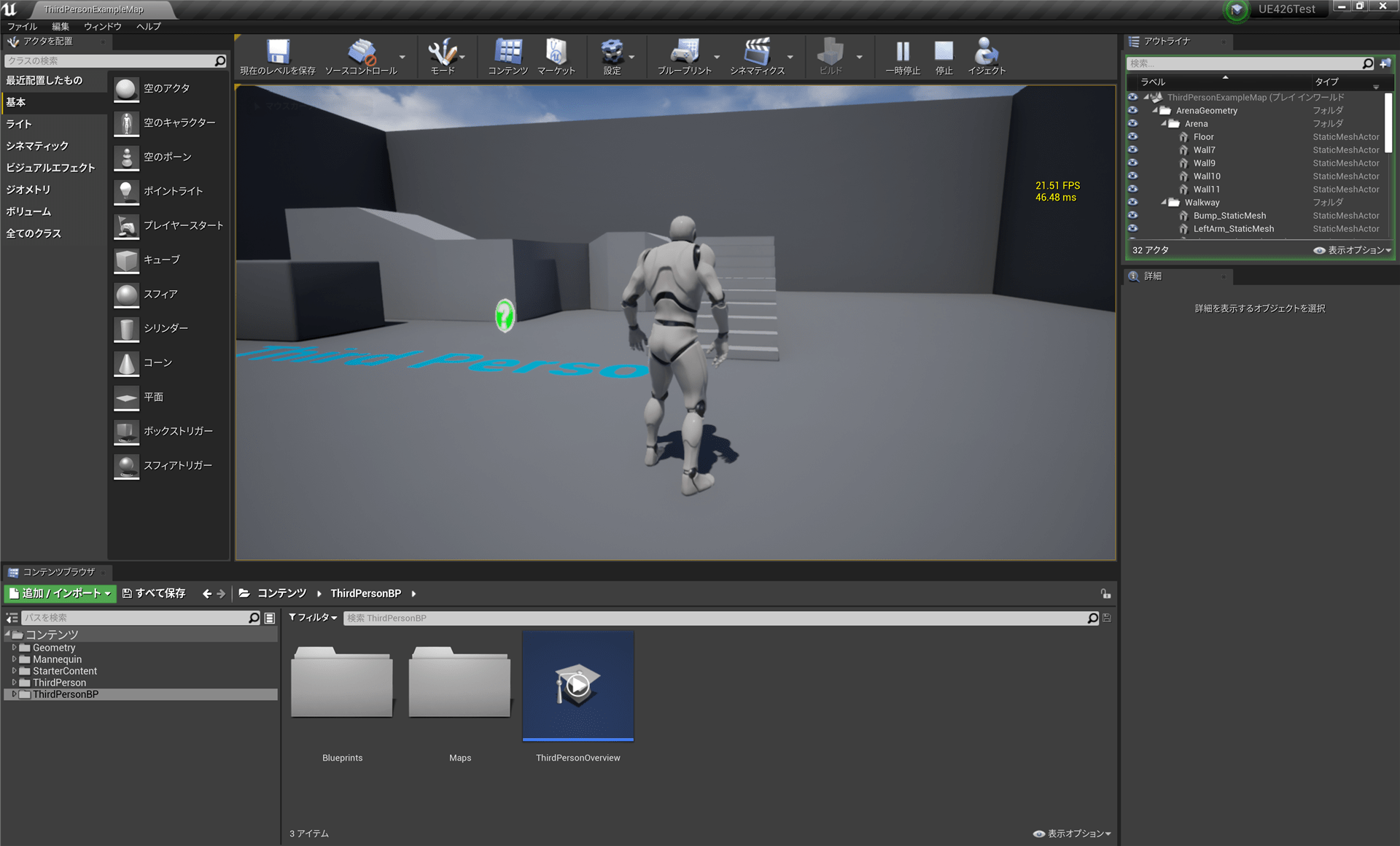1400x846 pixels.
Task: Click the content browser lock icon
Action: tap(1105, 594)
